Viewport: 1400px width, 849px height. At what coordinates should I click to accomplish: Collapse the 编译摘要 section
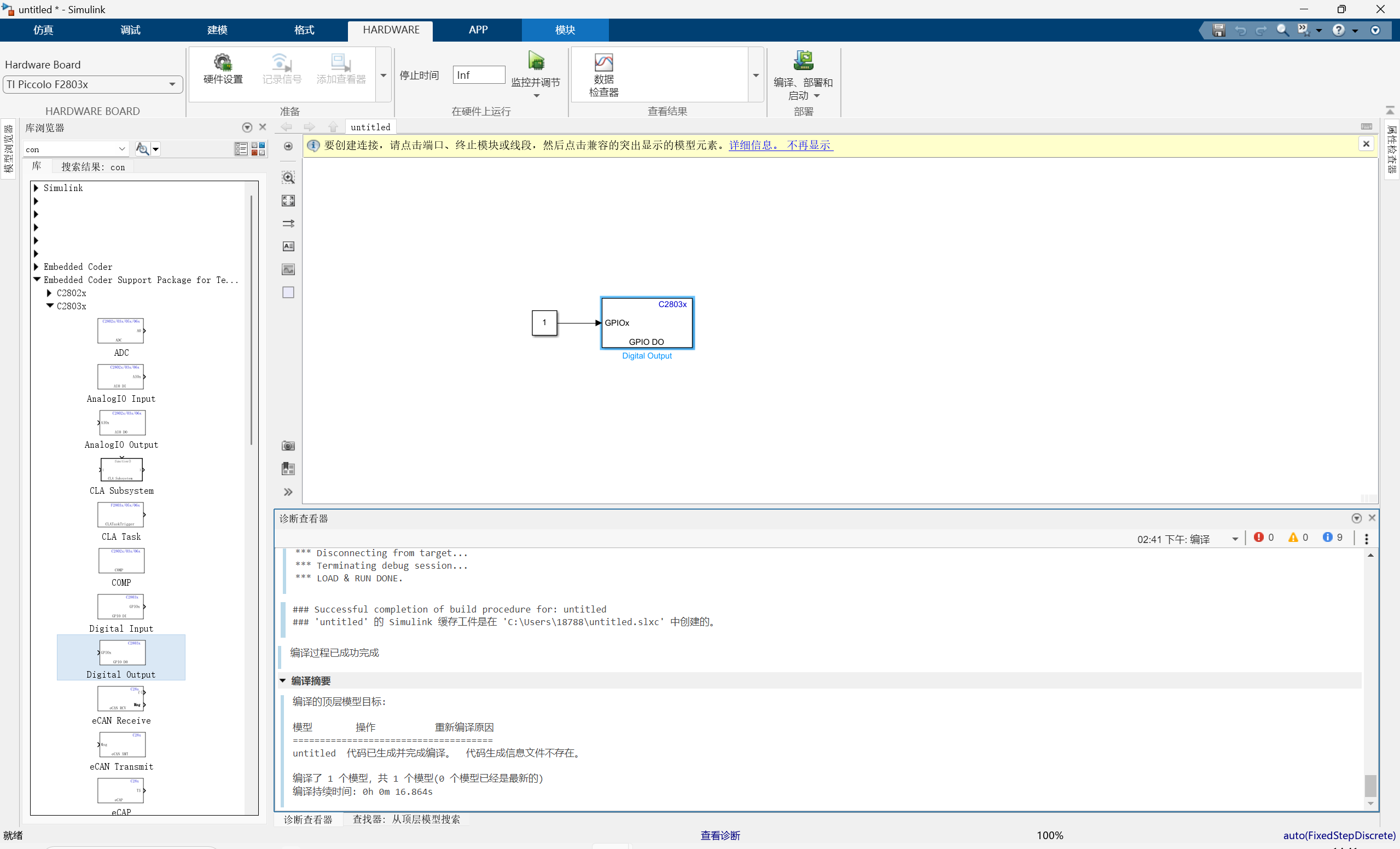(283, 681)
